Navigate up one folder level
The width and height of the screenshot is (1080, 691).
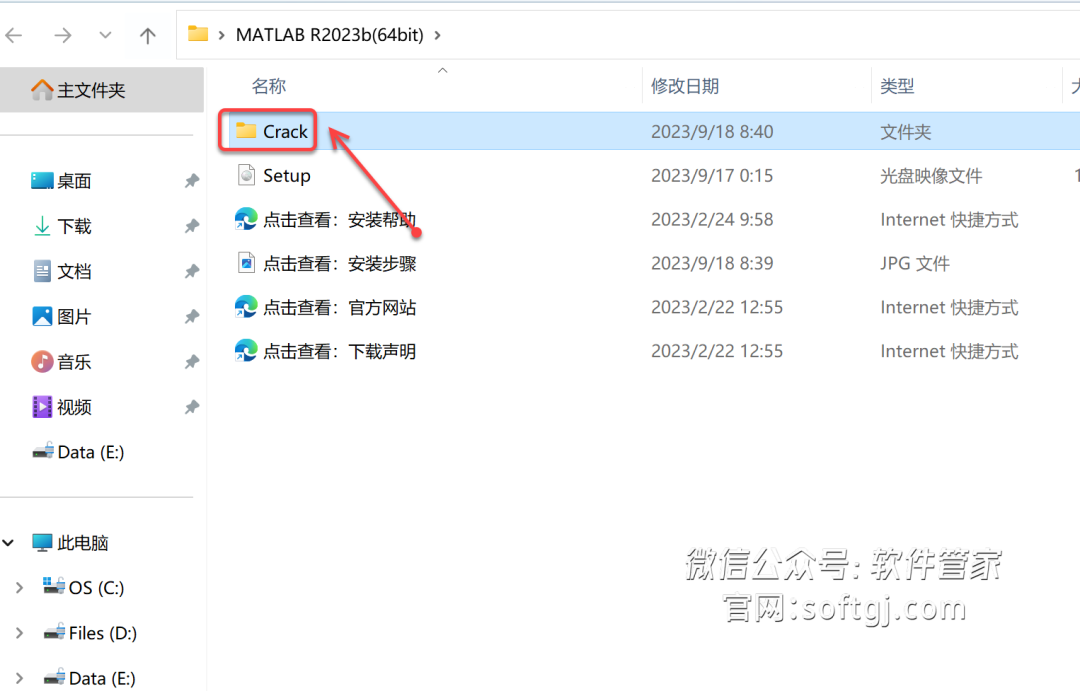(x=147, y=35)
